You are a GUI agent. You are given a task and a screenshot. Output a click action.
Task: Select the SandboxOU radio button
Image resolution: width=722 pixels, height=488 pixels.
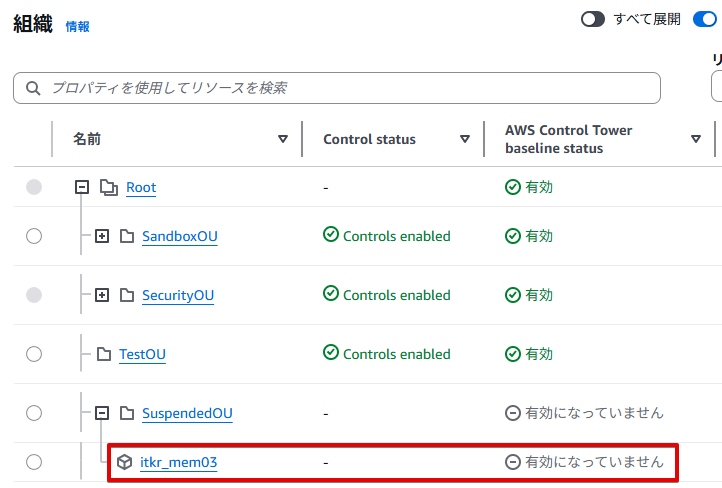(34, 237)
